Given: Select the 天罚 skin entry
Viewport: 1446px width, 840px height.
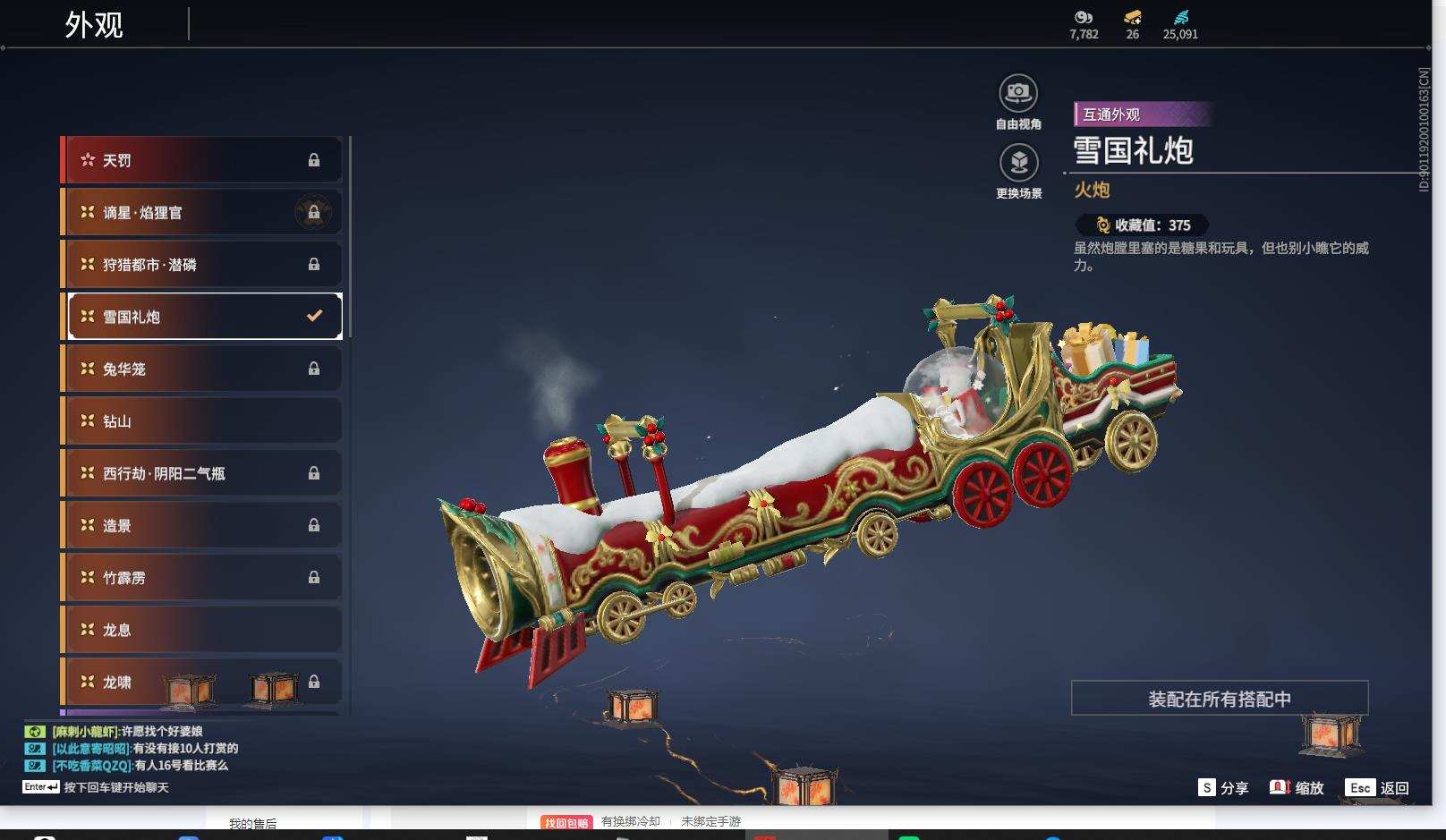Looking at the screenshot, I should (x=202, y=160).
